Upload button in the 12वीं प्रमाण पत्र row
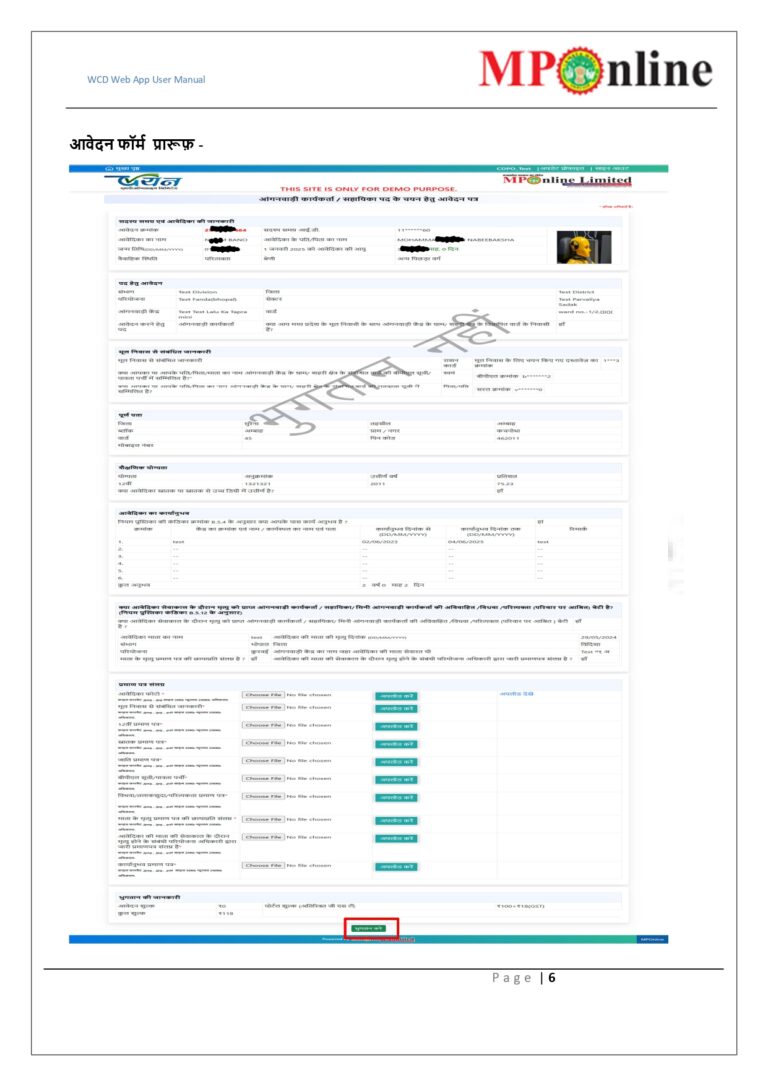Screen dimensions: 768x1086 coord(396,727)
